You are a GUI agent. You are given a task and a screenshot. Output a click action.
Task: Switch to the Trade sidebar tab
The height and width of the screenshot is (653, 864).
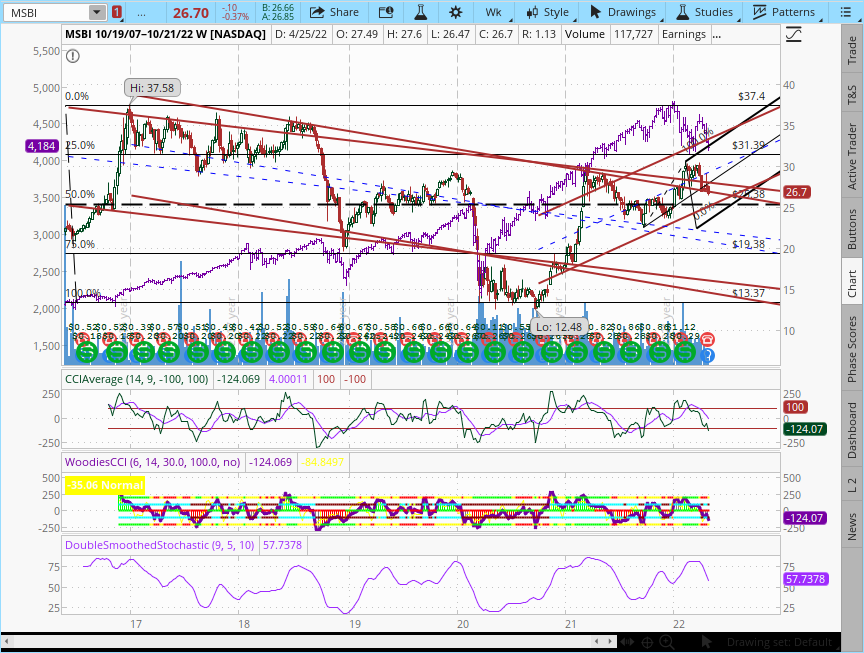tap(852, 50)
